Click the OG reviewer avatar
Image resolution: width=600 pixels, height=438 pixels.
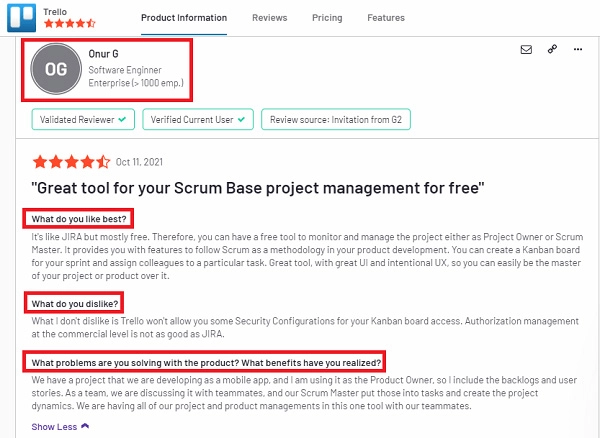coord(56,69)
